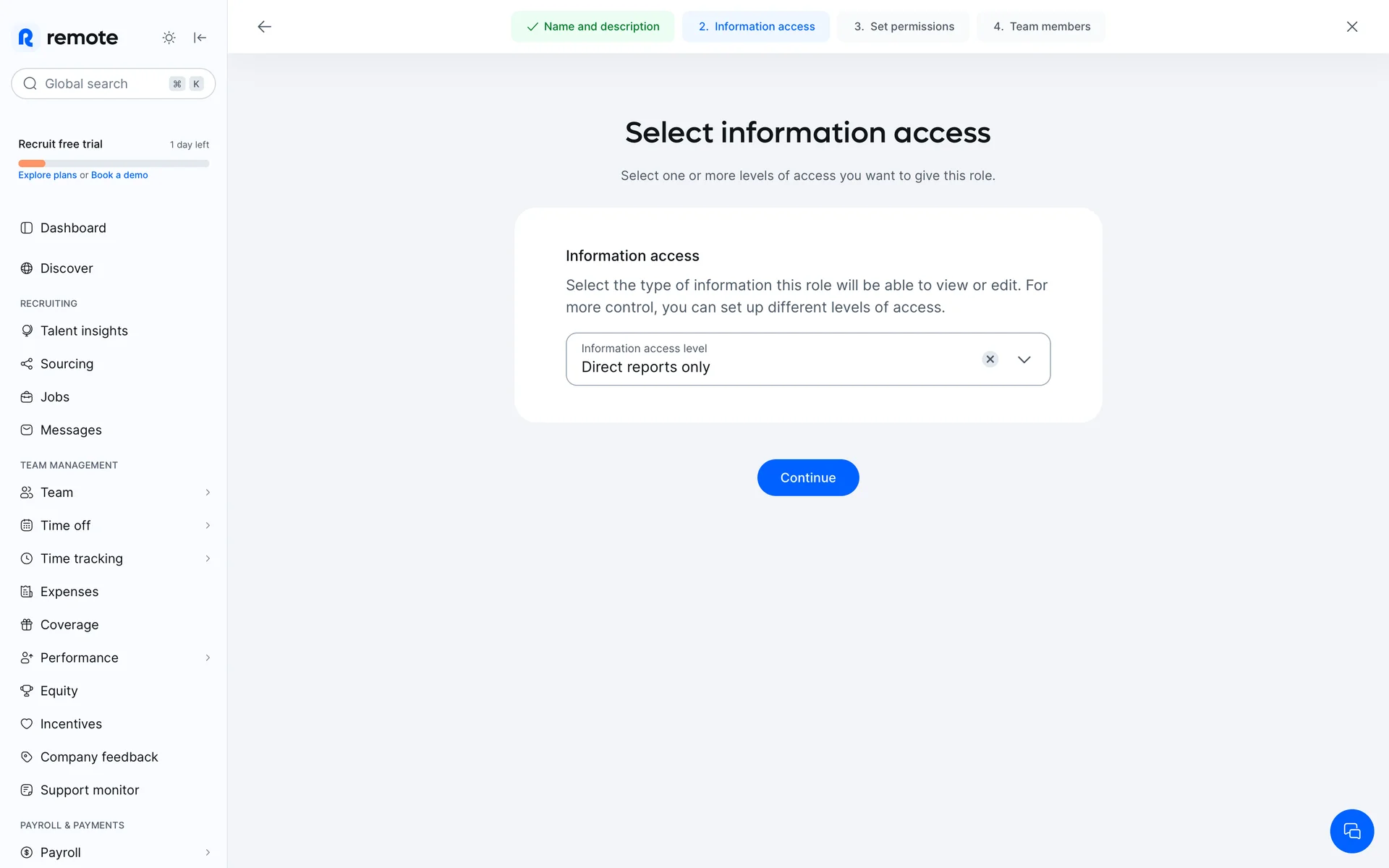Expand the Performance submenu chevron
This screenshot has width=1389, height=868.
tap(208, 658)
